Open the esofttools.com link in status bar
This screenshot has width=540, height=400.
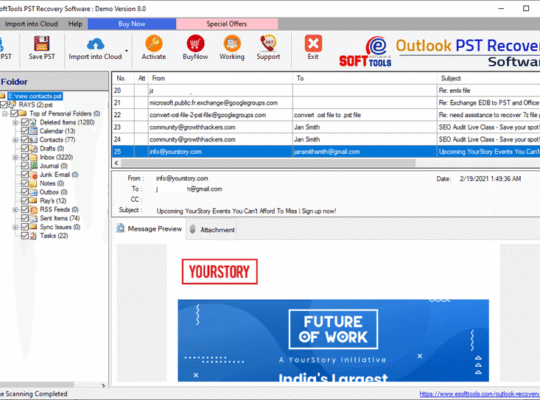pos(479,394)
